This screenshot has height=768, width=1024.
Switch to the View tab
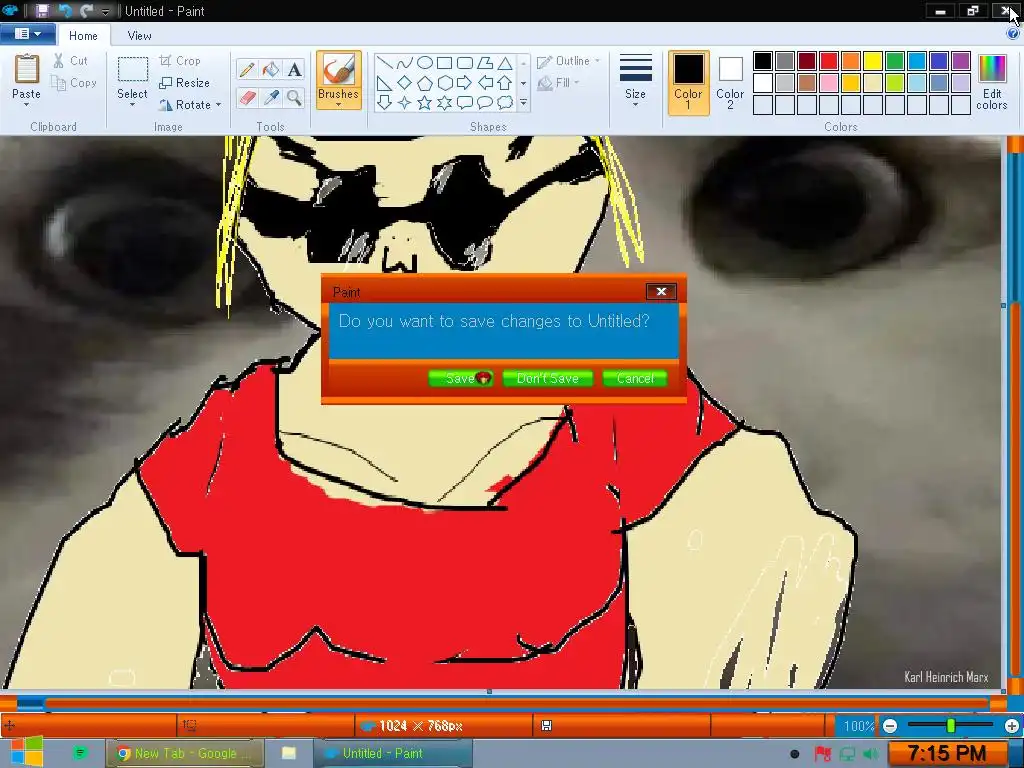tap(139, 36)
